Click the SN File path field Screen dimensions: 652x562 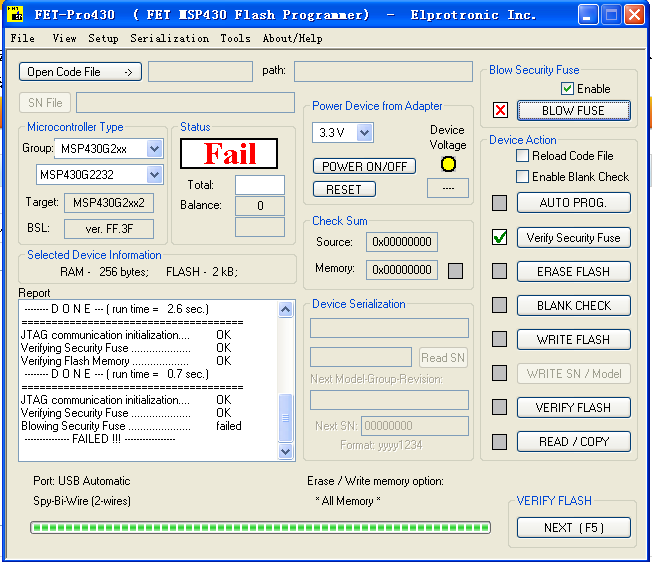185,103
